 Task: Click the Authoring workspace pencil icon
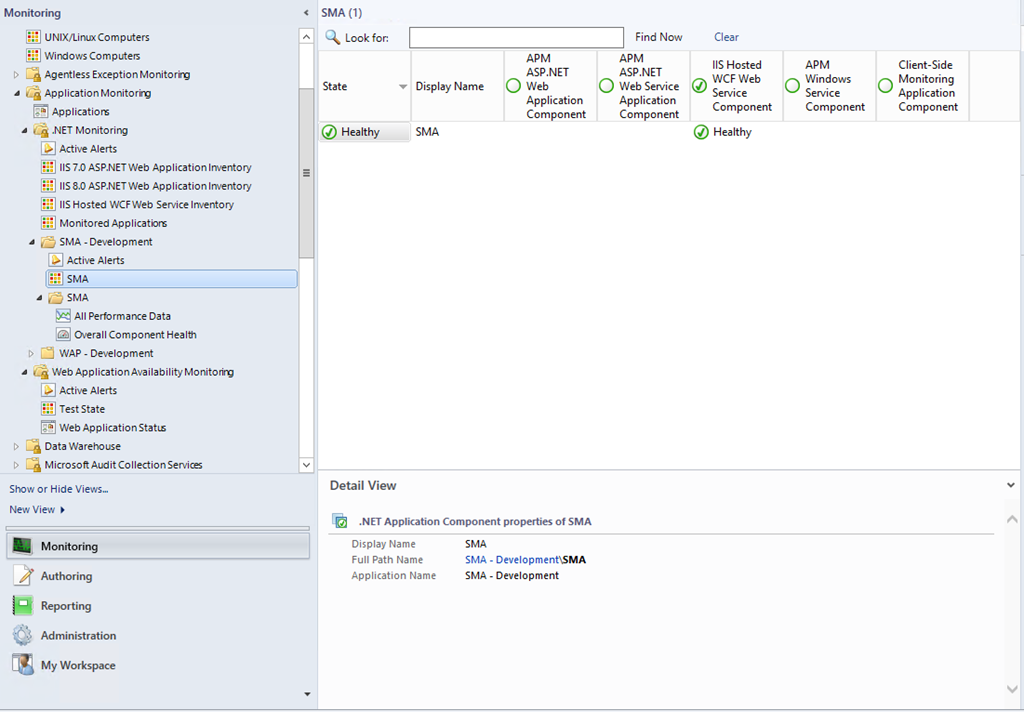pos(22,576)
